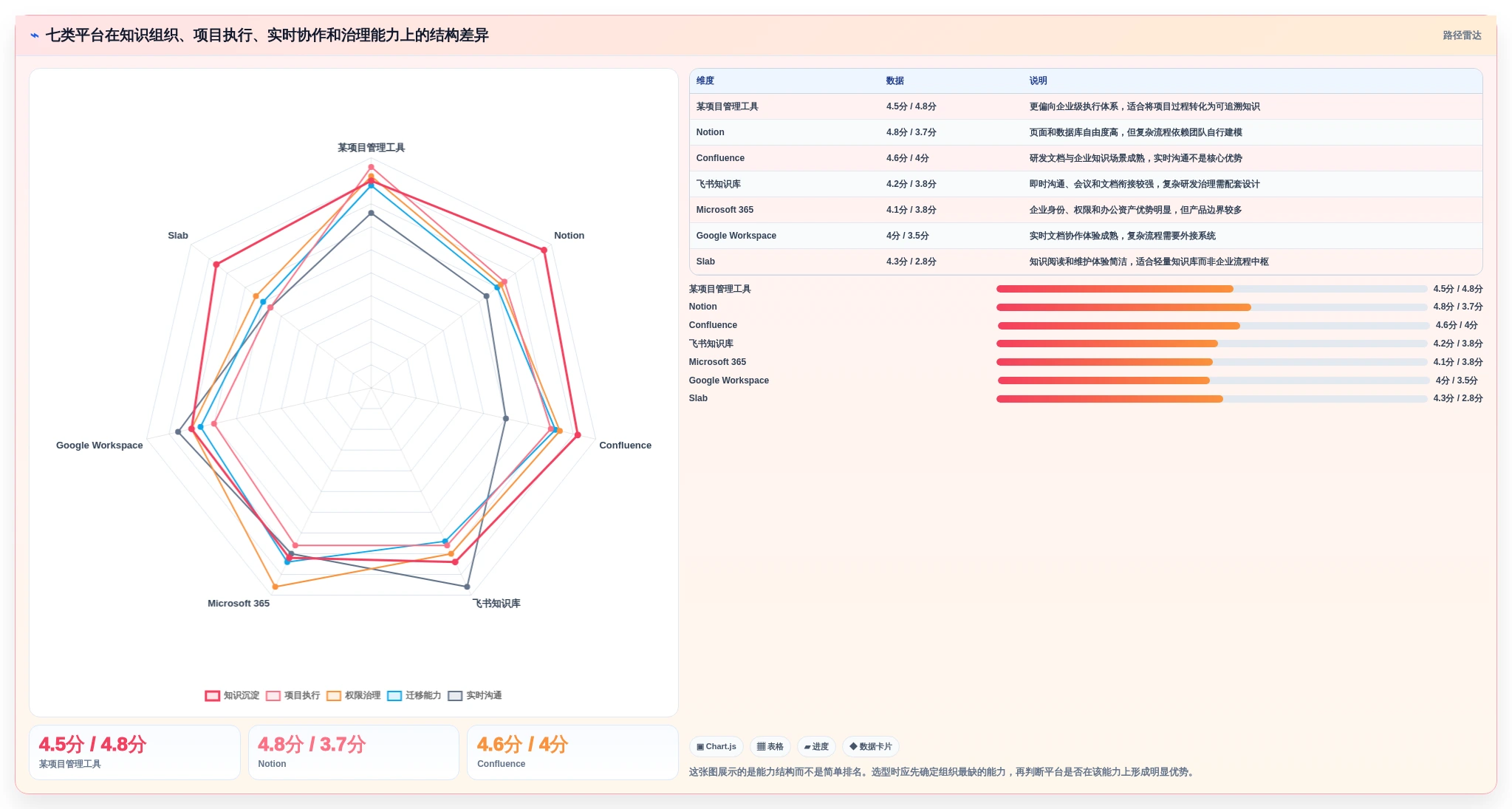Viewport: 1512px width, 809px height.
Task: Toggle the 实时沟通 legend series
Action: tap(474, 695)
